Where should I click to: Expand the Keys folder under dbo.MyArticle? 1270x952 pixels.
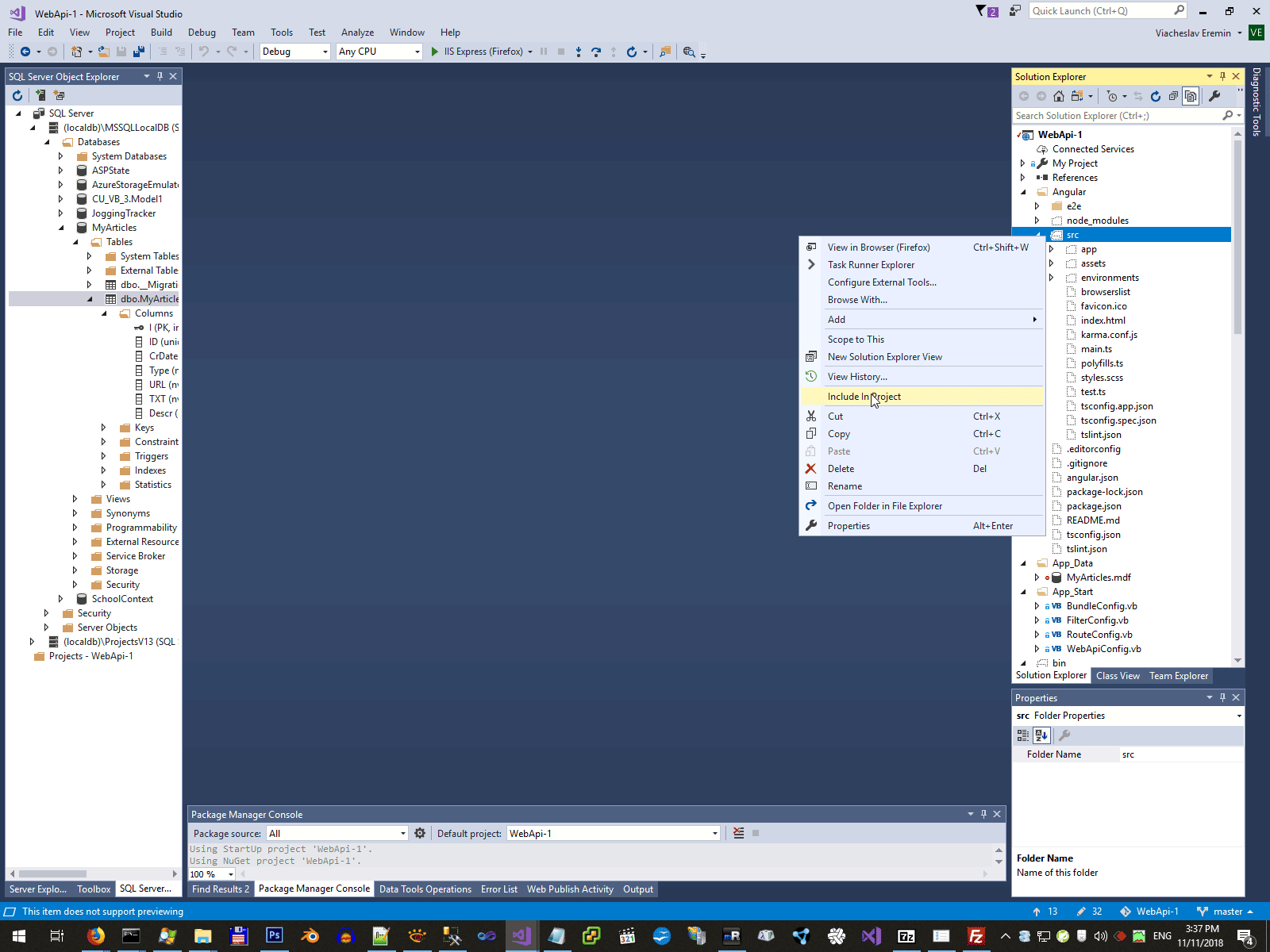coord(104,428)
